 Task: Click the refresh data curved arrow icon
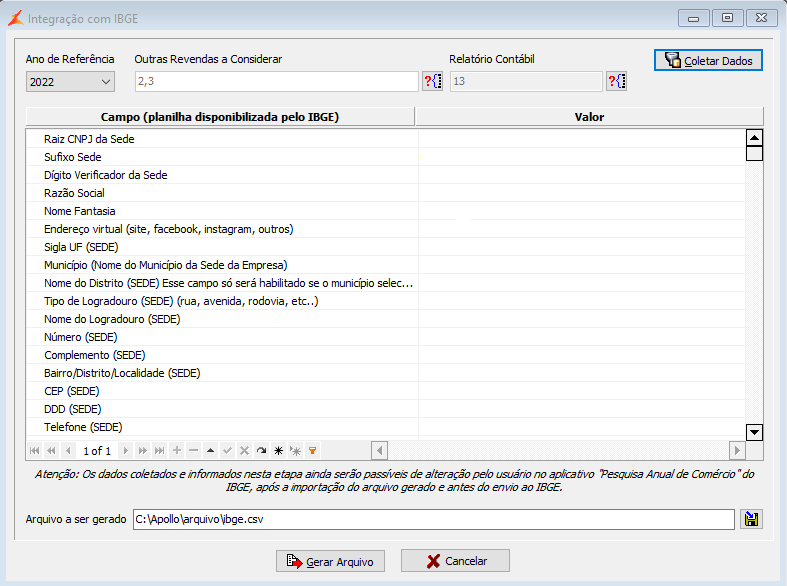261,451
